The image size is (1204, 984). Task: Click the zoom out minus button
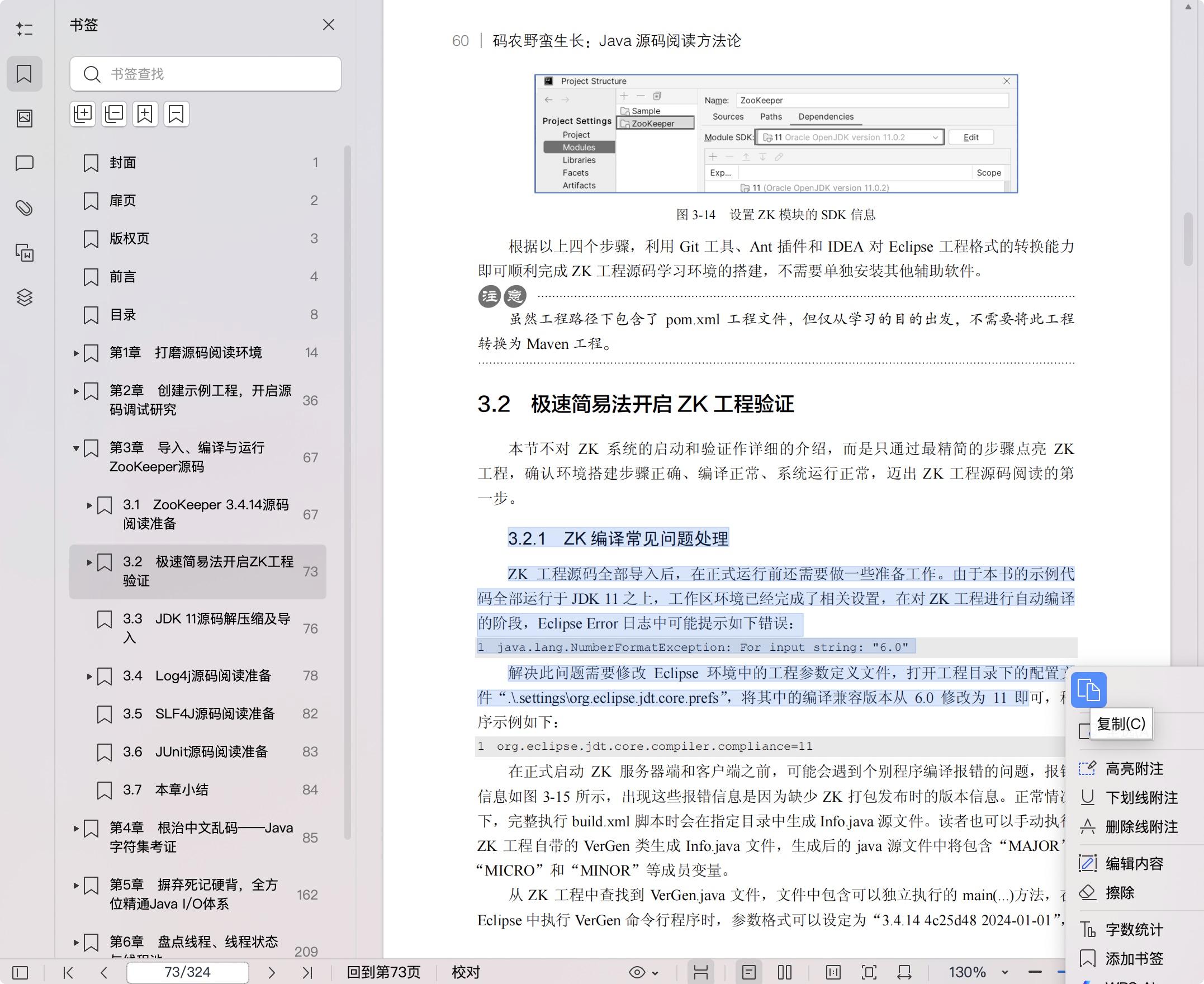click(x=1035, y=973)
